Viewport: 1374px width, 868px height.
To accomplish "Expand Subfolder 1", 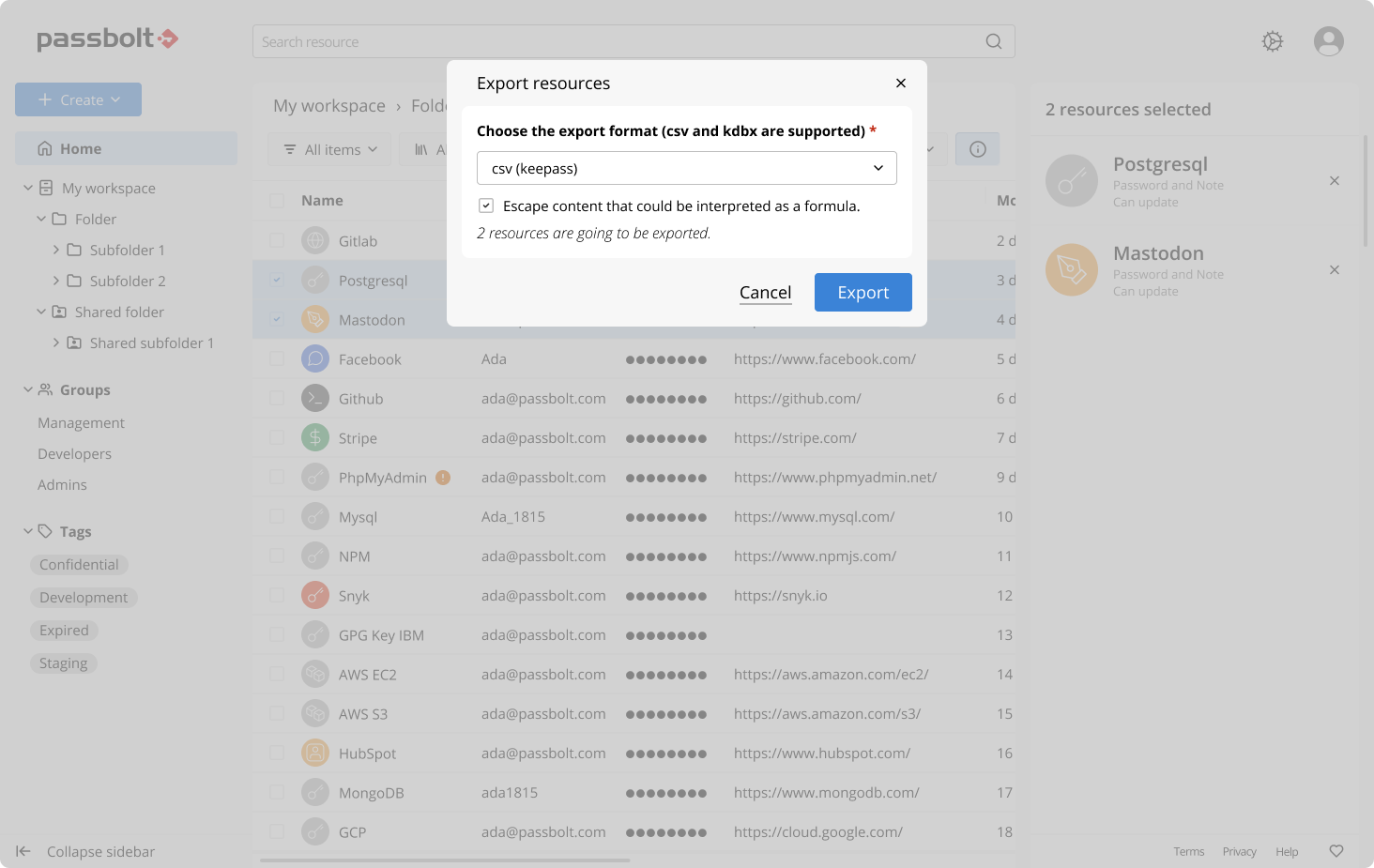I will point(56,250).
